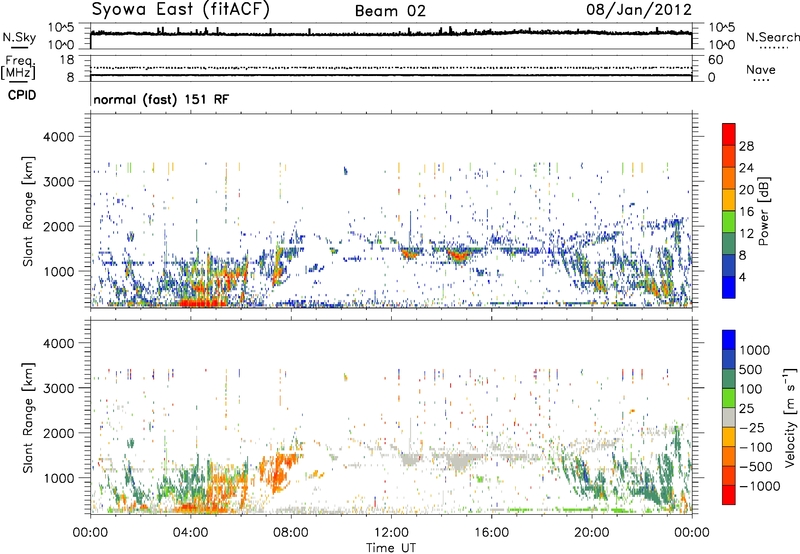Click the "-500" Velocity colorbar label
This screenshot has width=800, height=554.
pyautogui.click(x=756, y=467)
